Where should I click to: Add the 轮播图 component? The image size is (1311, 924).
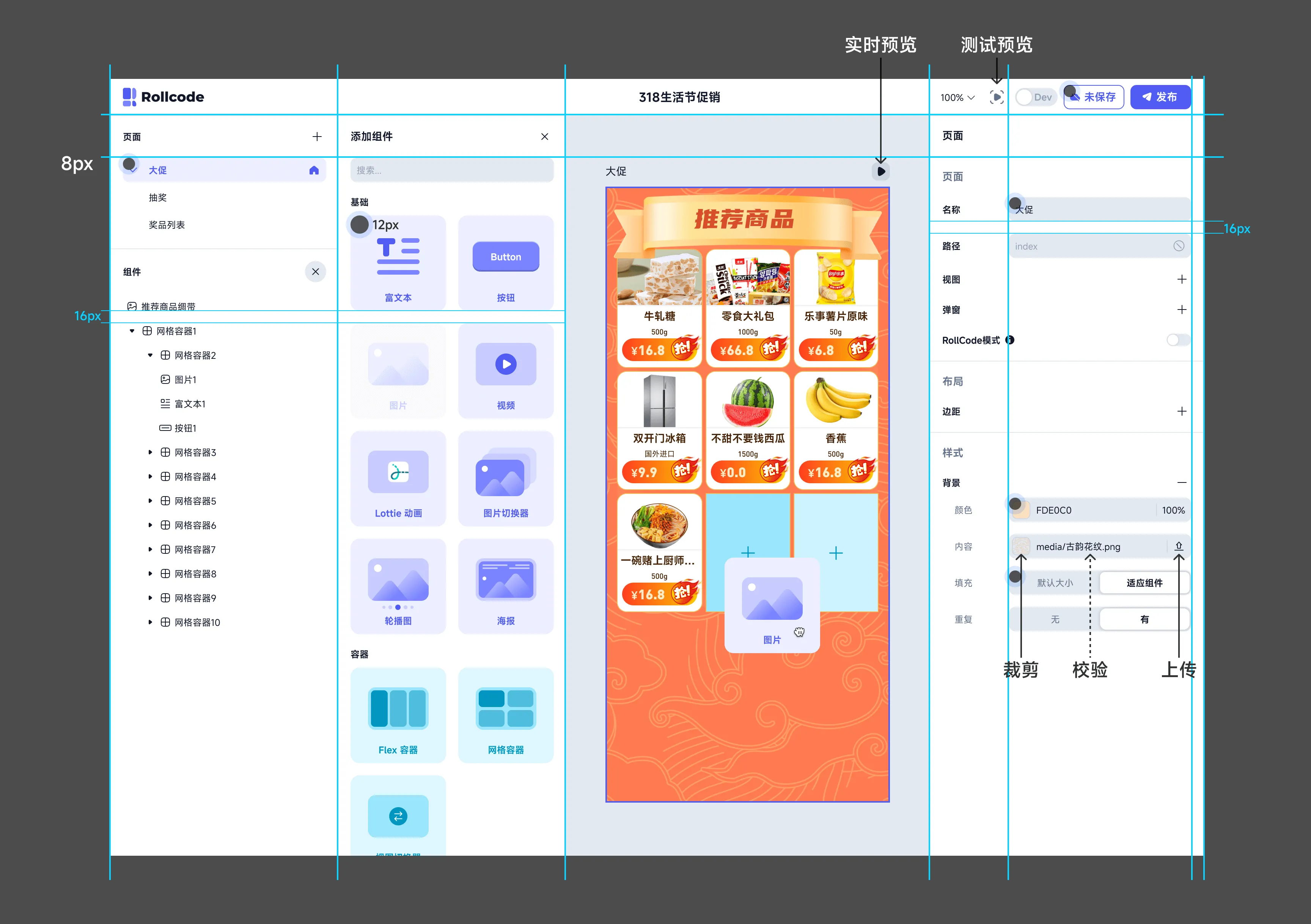point(398,586)
